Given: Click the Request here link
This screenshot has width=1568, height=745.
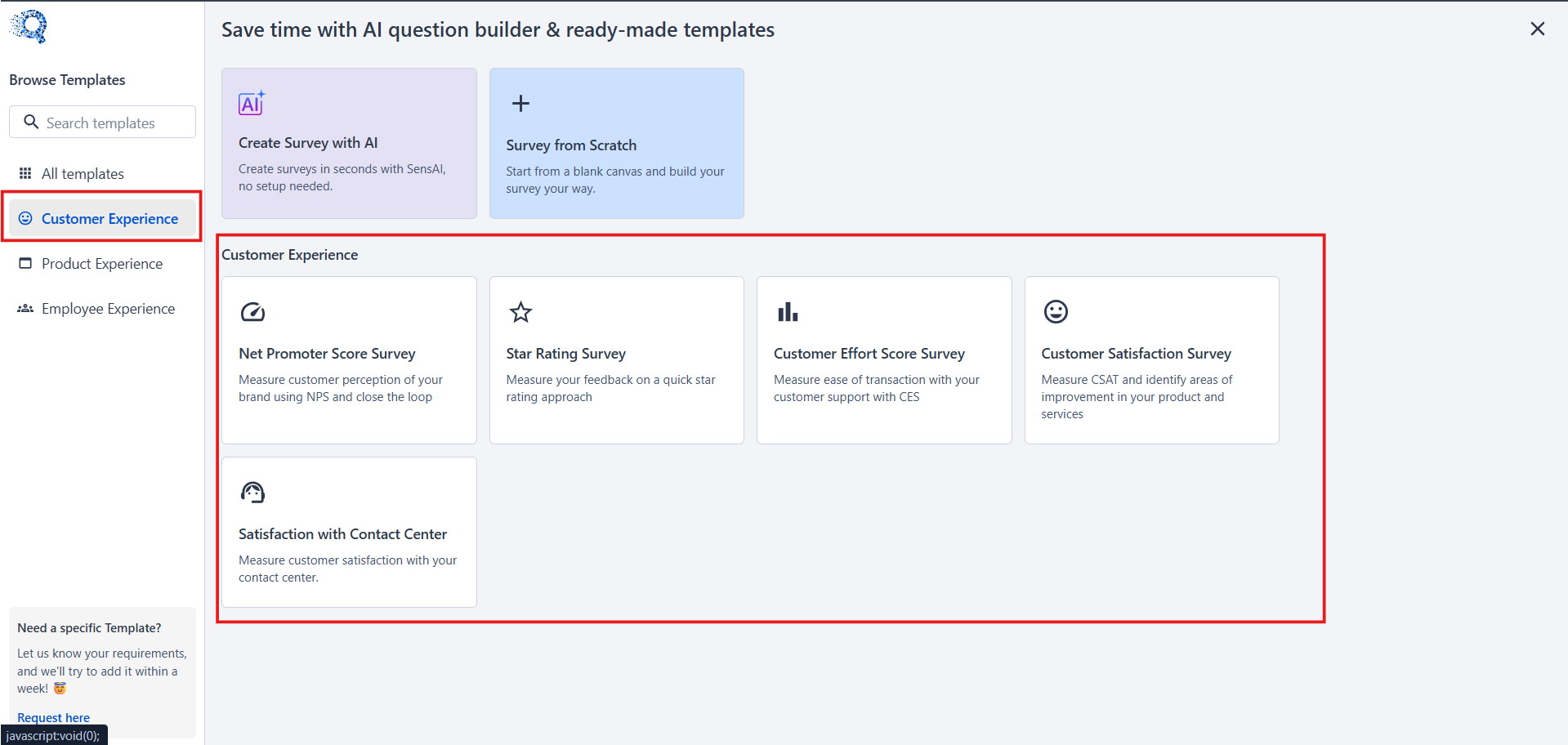Looking at the screenshot, I should [53, 717].
